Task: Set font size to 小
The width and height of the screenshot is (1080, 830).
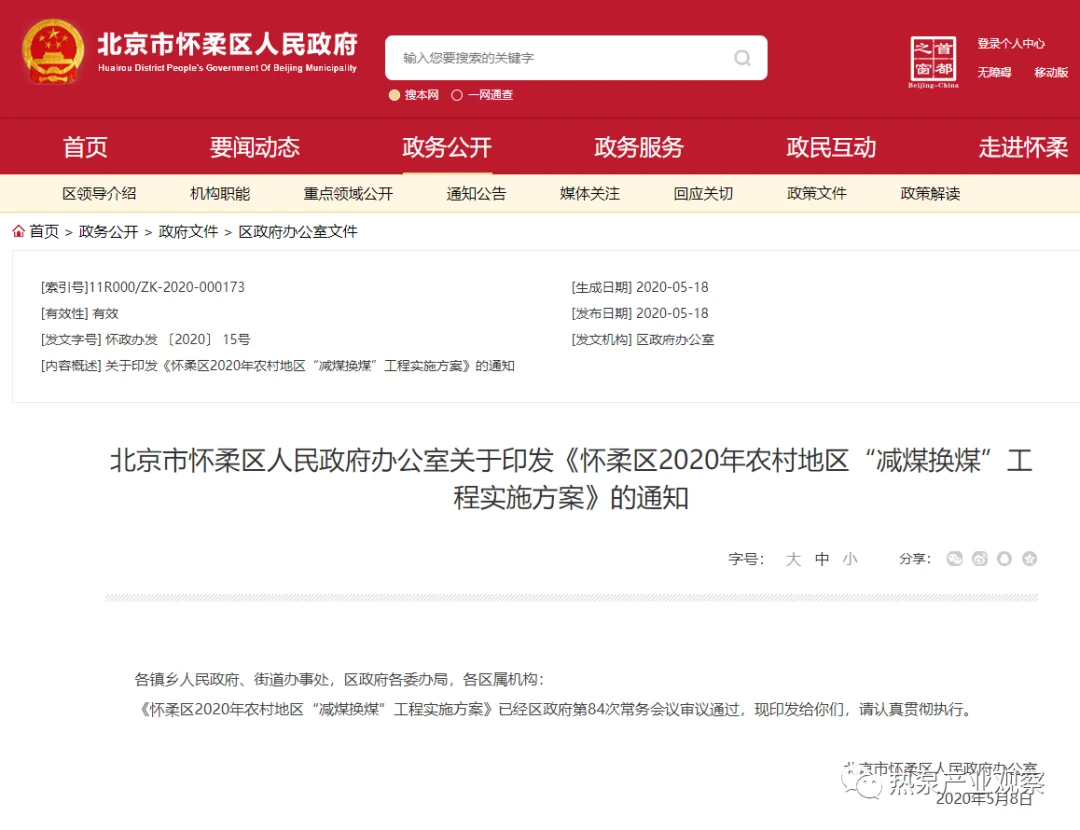Action: pyautogui.click(x=849, y=559)
